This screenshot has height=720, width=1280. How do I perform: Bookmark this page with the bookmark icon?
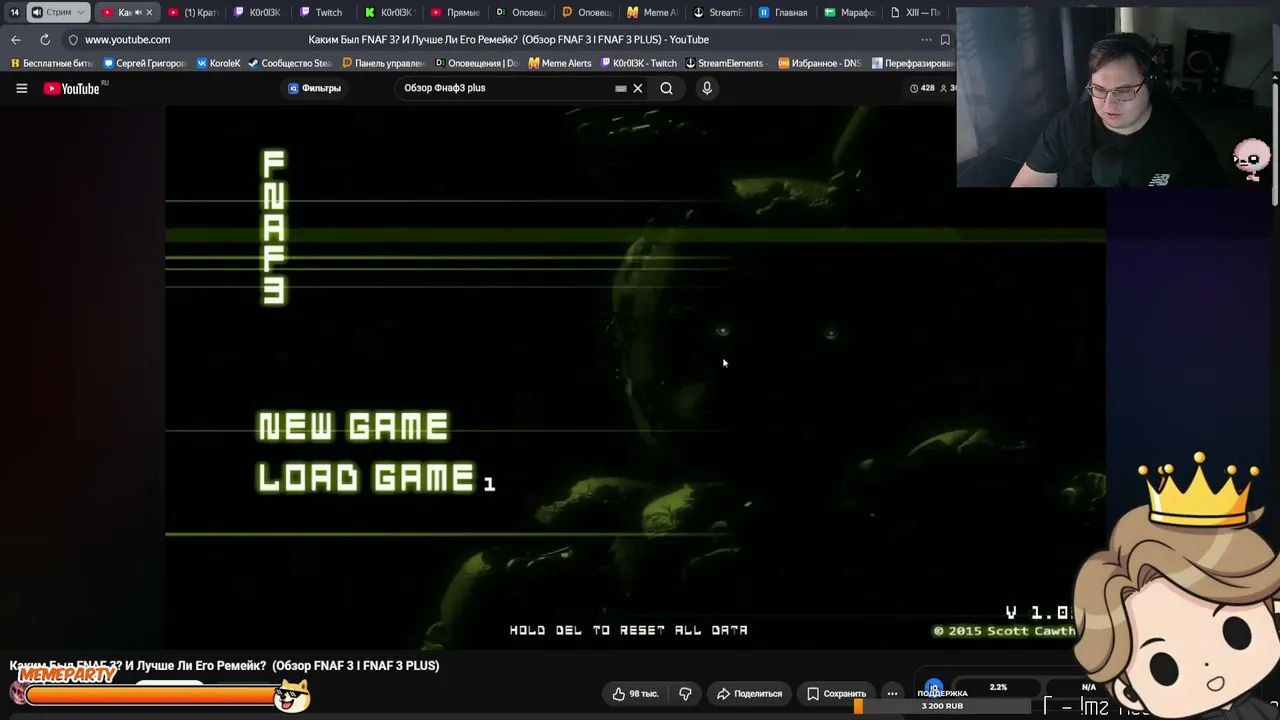click(945, 40)
